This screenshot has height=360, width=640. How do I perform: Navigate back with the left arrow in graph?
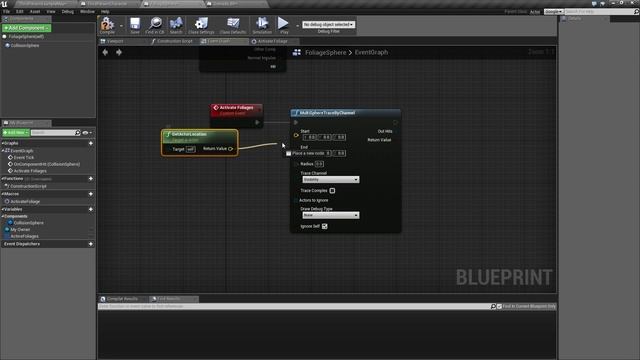click(105, 52)
